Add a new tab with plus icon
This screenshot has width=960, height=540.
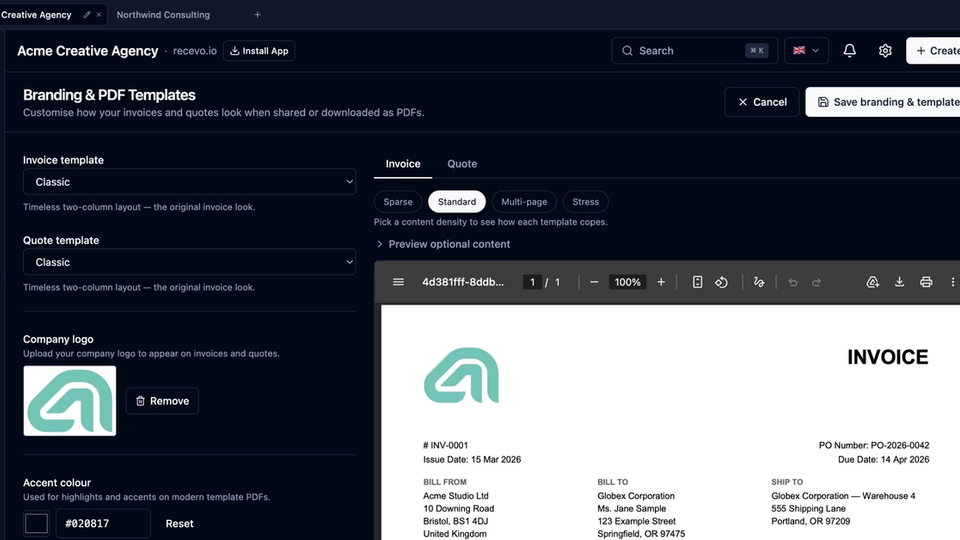[257, 15]
